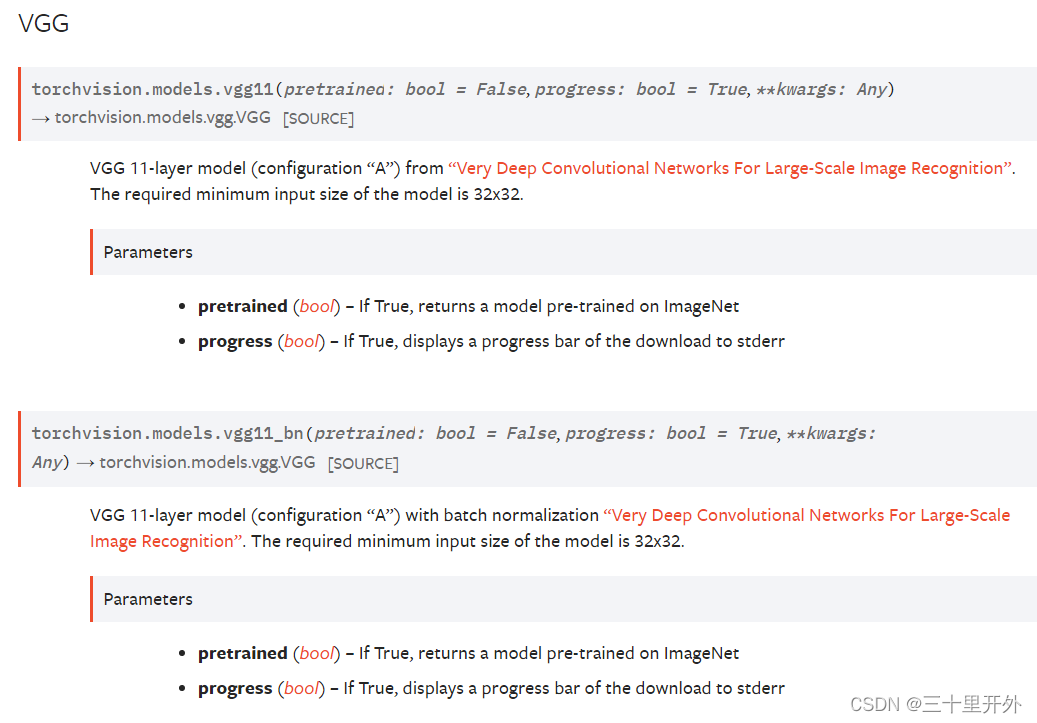Open the [SOURCE] link for vgg11
Screen dimensions: 1037x723
pos(318,118)
